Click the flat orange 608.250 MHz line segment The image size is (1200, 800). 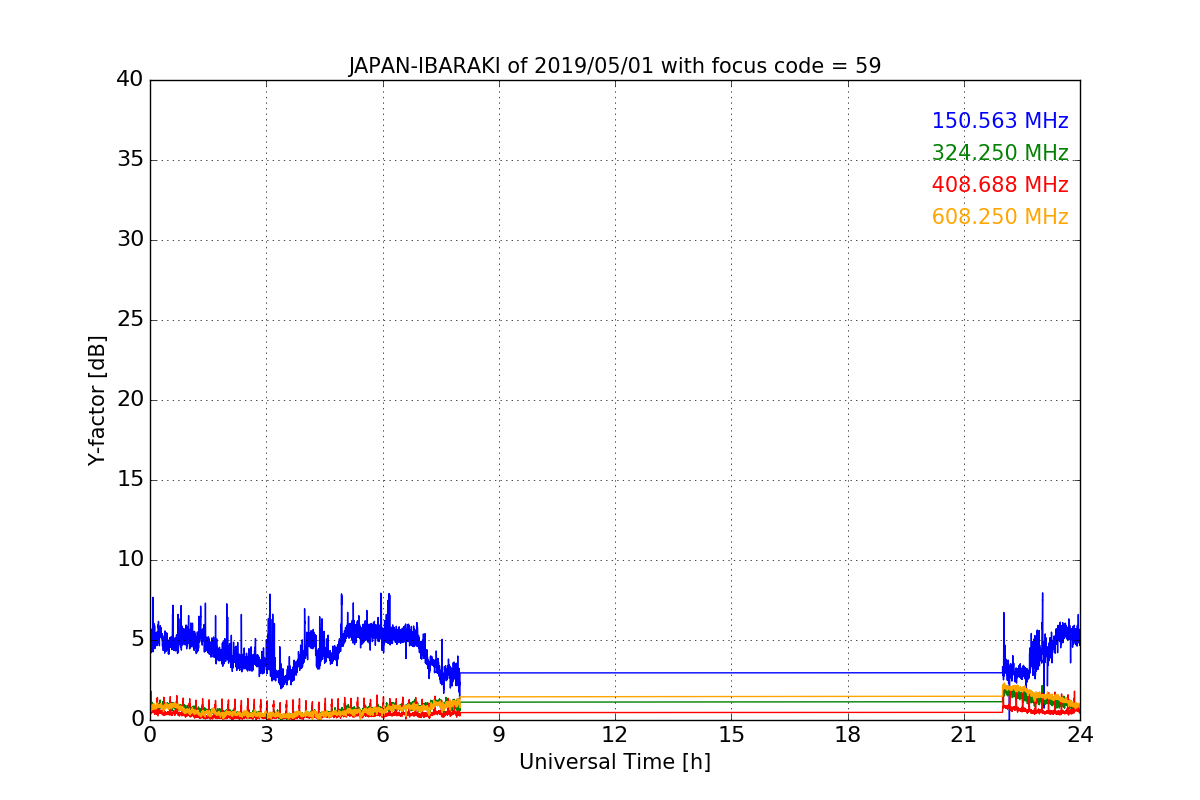[x=731, y=697]
